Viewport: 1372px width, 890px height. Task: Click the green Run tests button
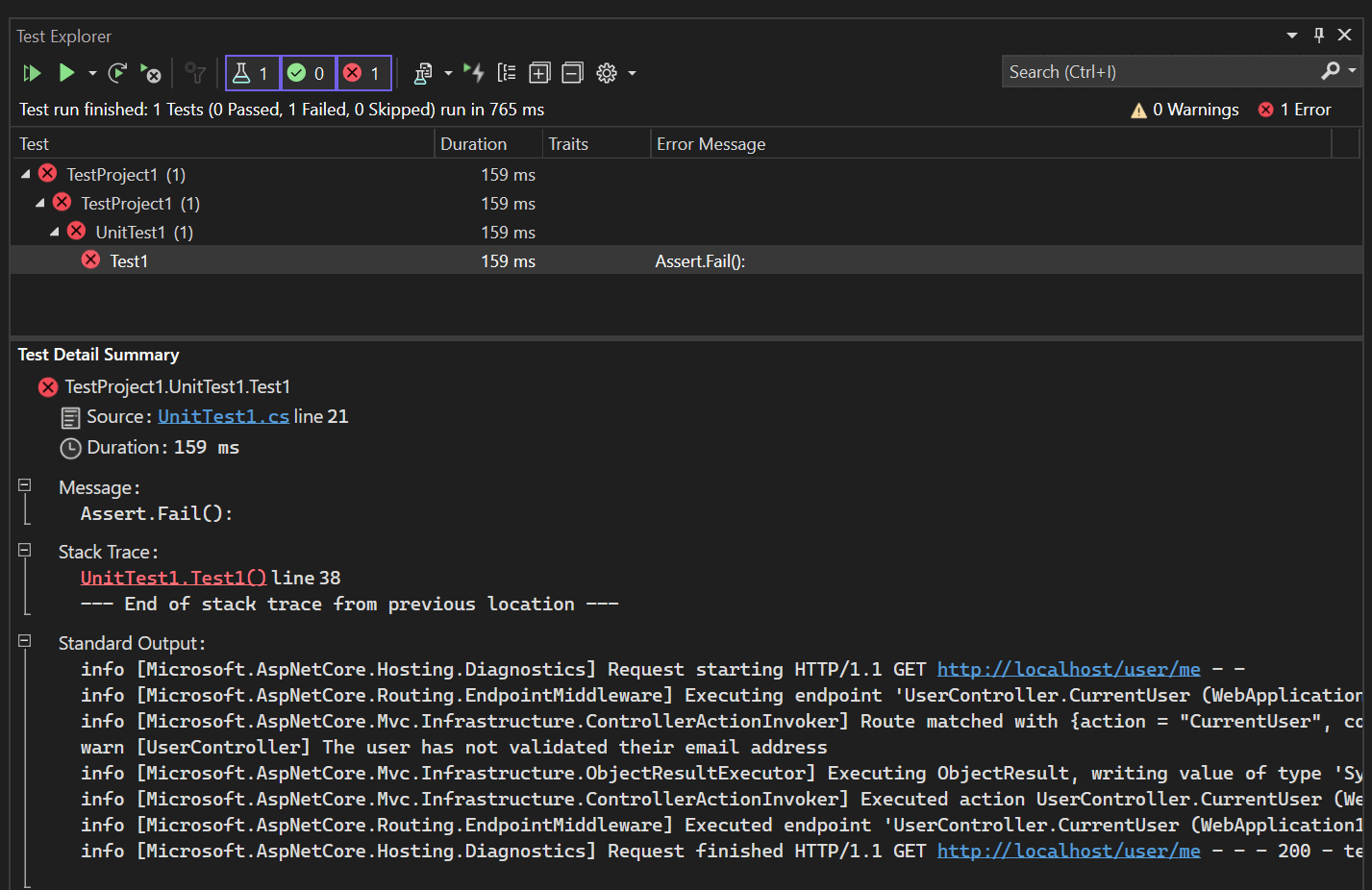[x=66, y=73]
